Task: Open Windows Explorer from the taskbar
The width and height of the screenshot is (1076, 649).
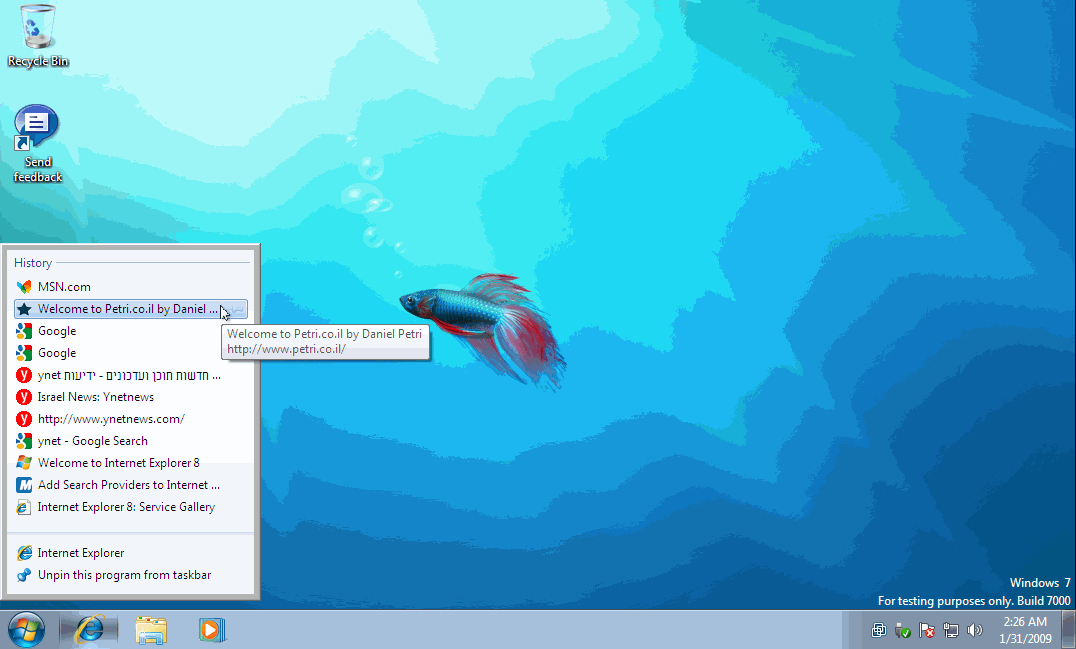Action: pos(151,630)
